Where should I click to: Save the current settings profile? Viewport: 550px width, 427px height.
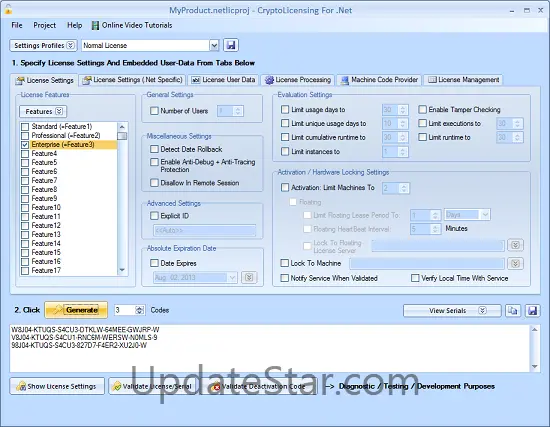[231, 45]
